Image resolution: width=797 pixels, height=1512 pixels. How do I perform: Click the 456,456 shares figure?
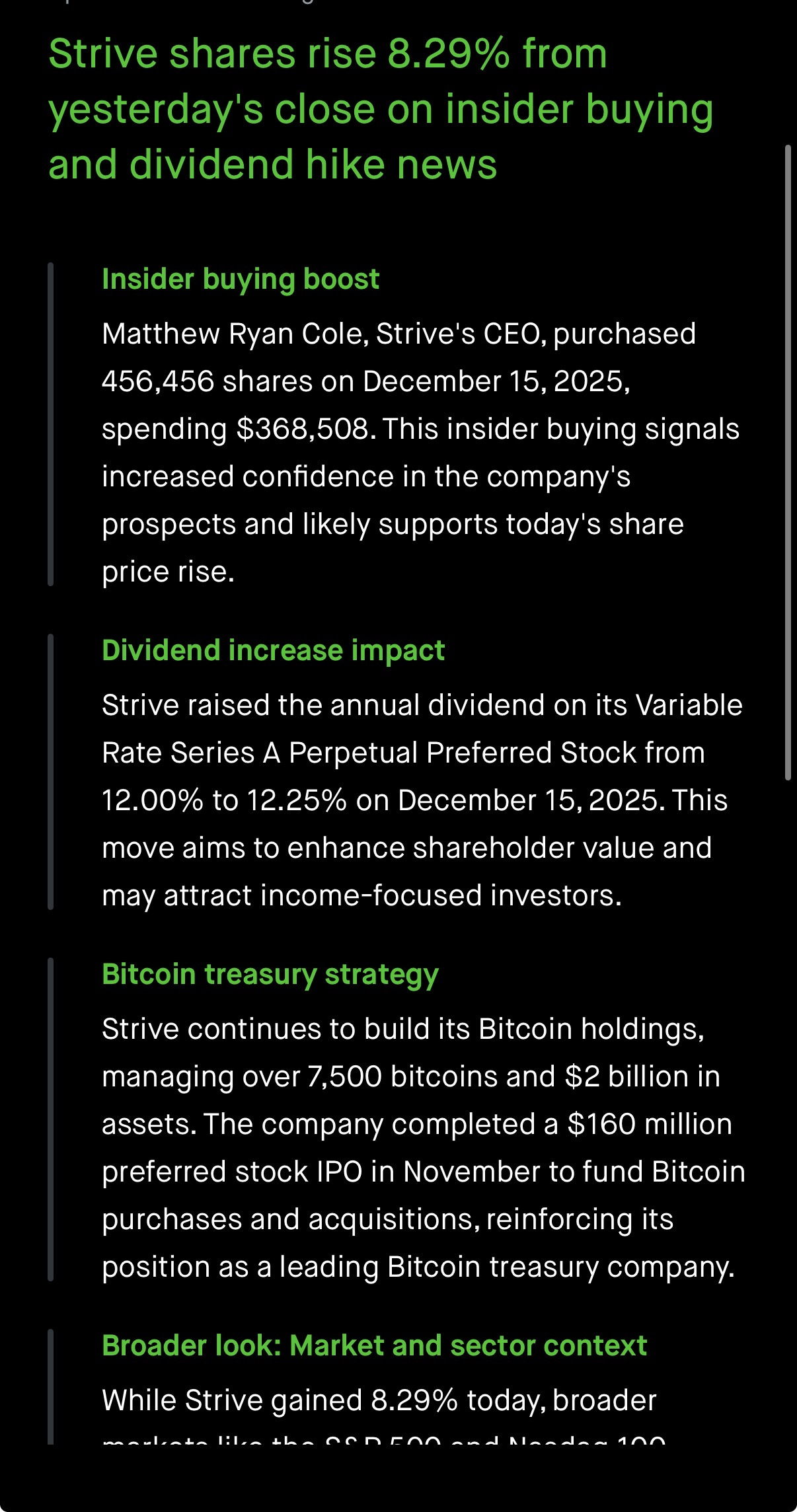click(x=158, y=381)
